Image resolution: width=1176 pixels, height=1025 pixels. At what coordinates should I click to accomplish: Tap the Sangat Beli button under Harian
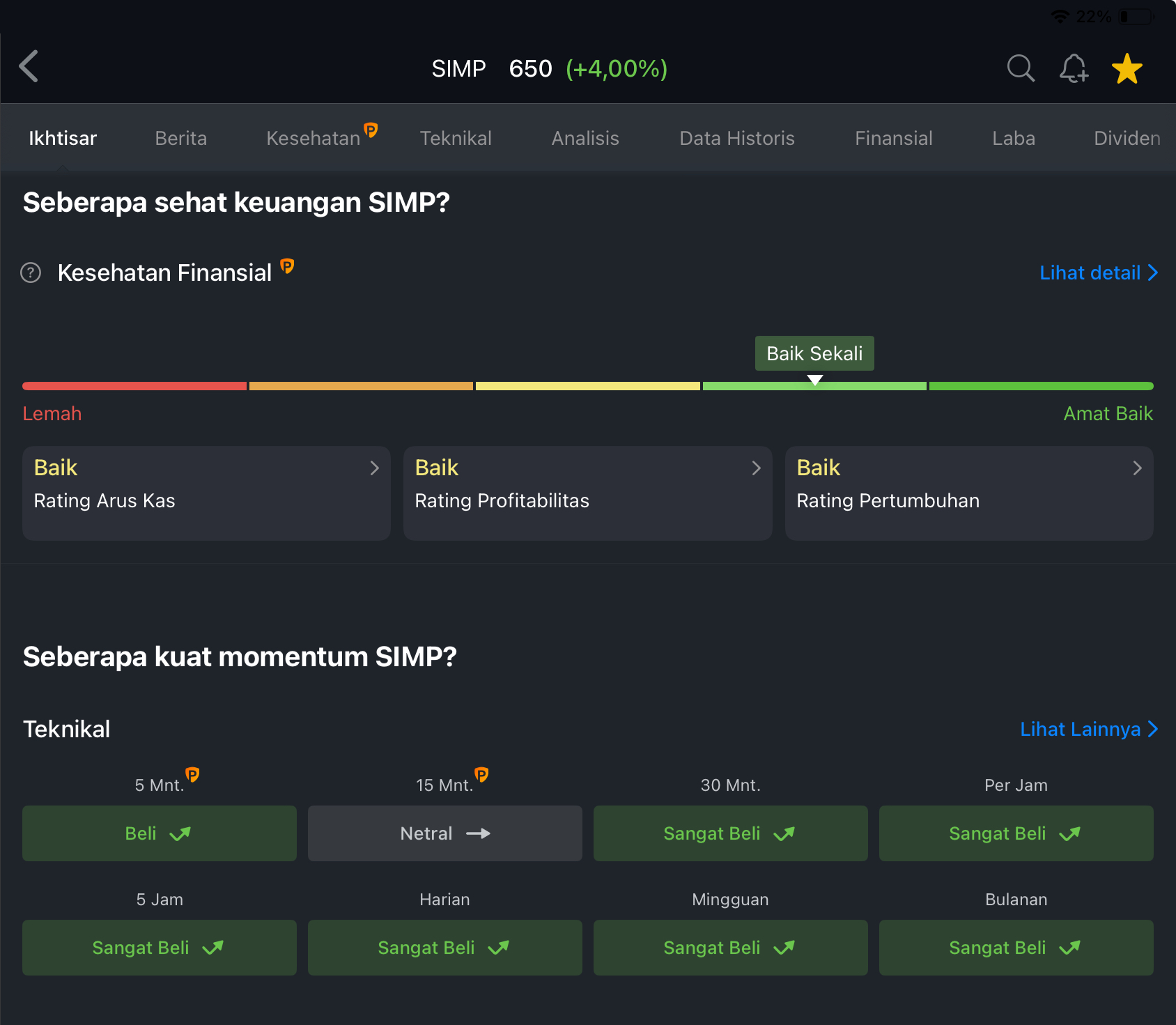444,948
